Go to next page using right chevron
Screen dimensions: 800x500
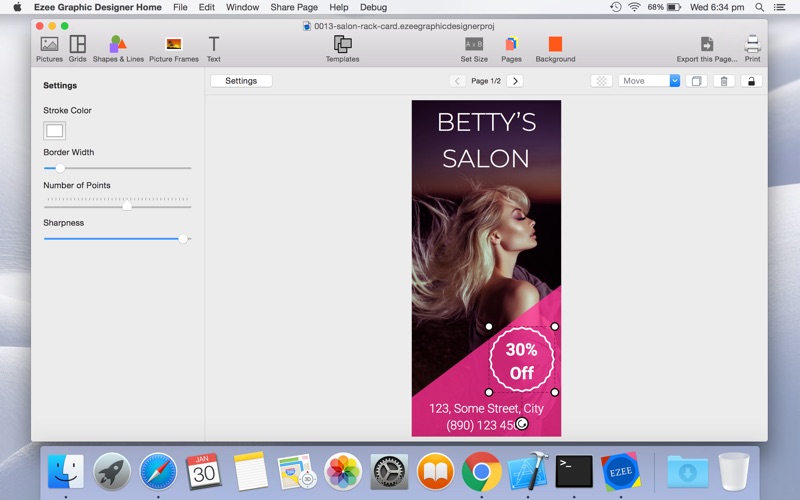[515, 81]
